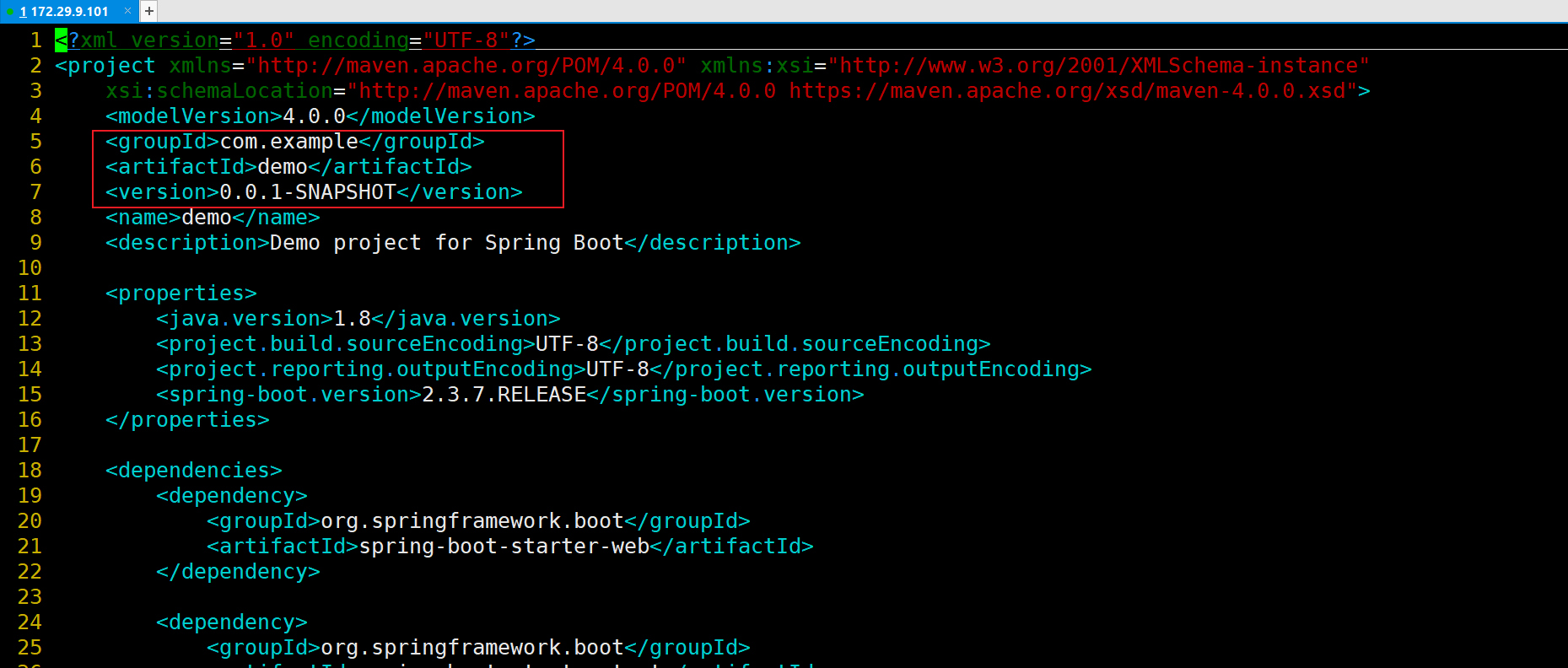Click org.springframework.boot groupId on line 25
The width and height of the screenshot is (1568, 668).
(x=472, y=648)
